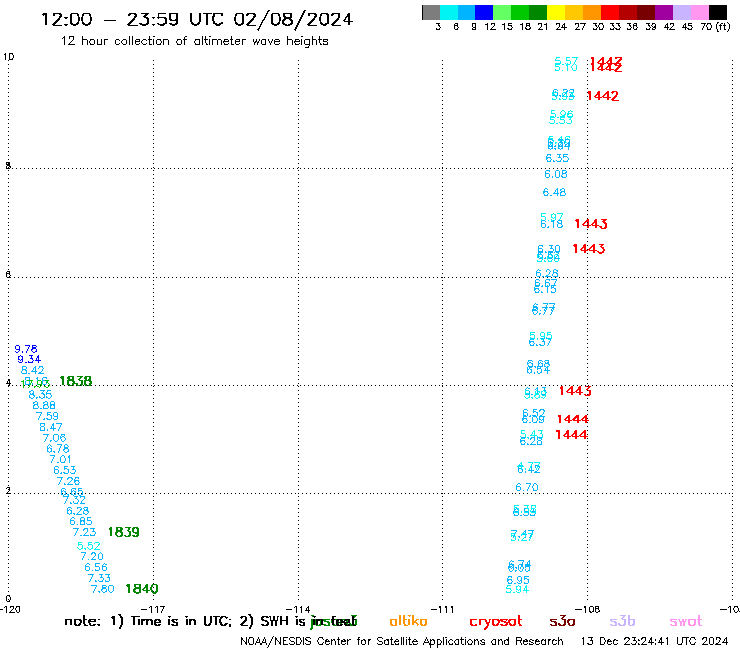The width and height of the screenshot is (740, 650).
Task: Pick the pink swatch in the color scale
Action: pyautogui.click(x=700, y=12)
